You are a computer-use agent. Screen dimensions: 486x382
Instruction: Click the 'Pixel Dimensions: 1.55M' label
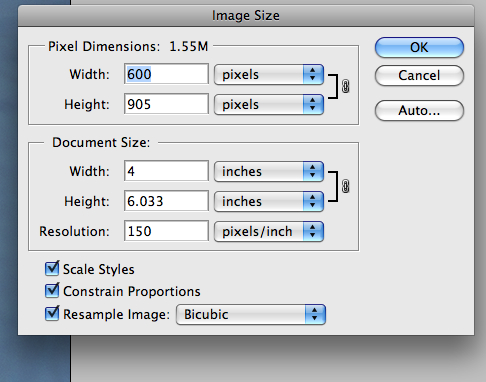coord(128,46)
